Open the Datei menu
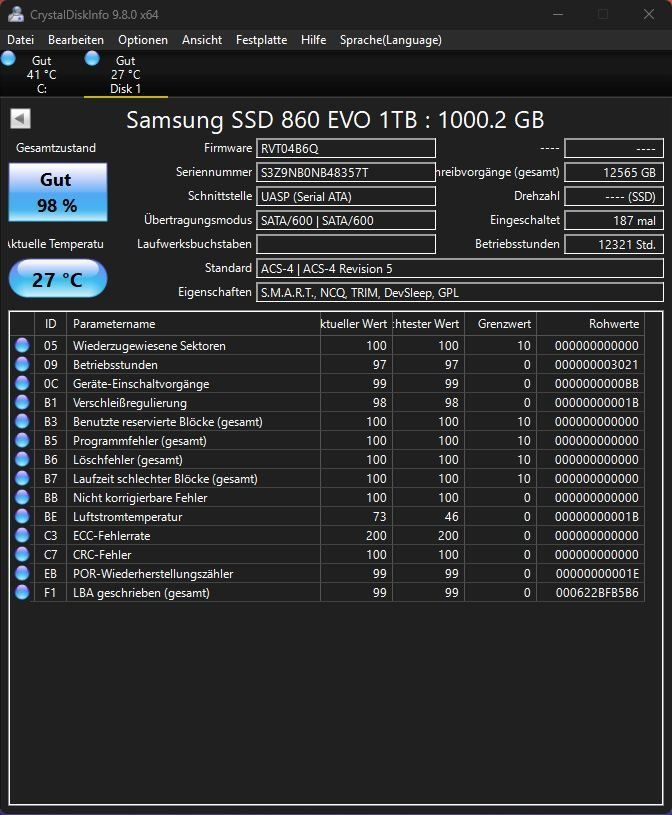Viewport: 672px width, 815px height. [x=21, y=40]
